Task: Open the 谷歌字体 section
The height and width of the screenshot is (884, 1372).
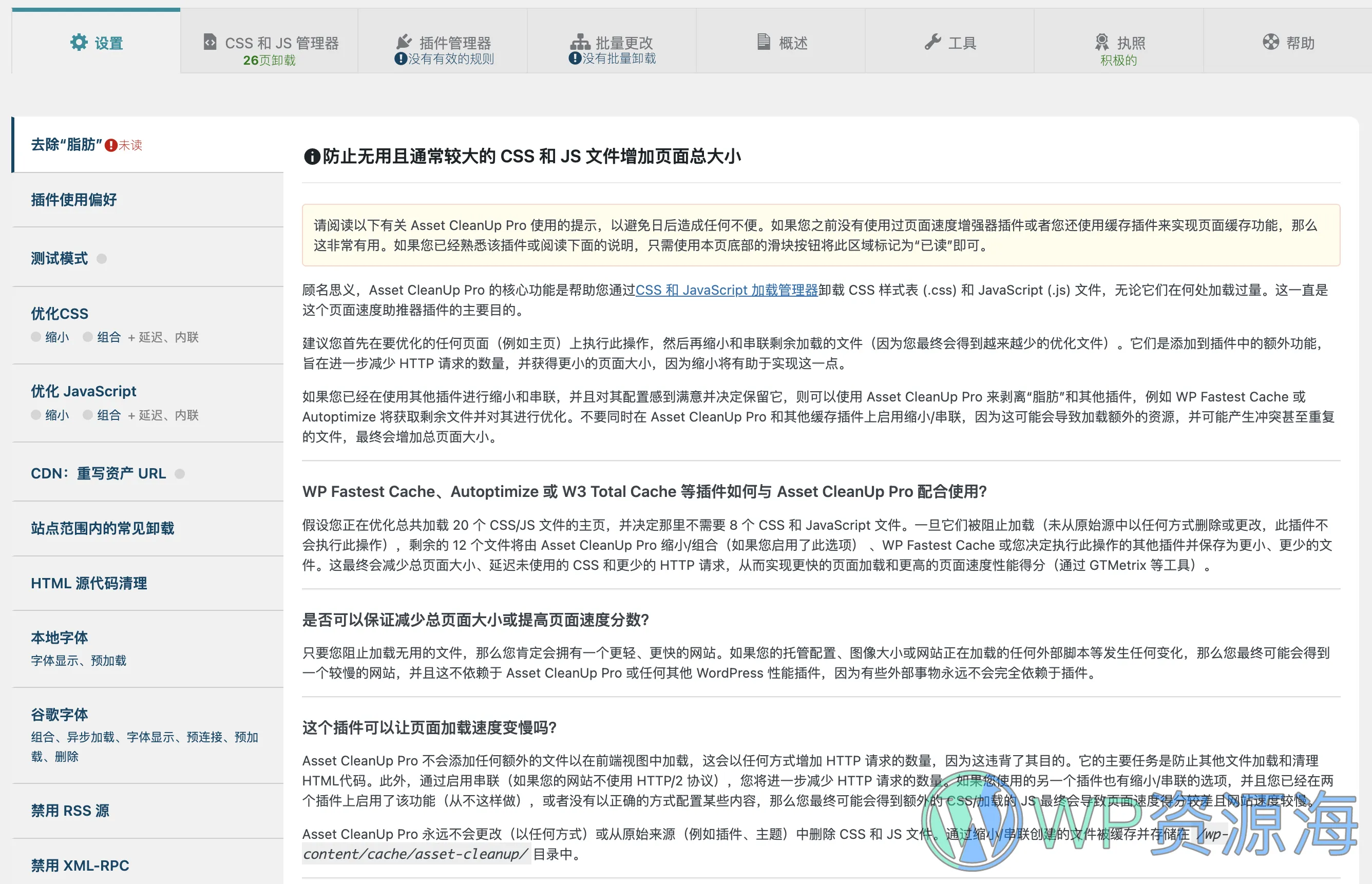Action: 148,735
